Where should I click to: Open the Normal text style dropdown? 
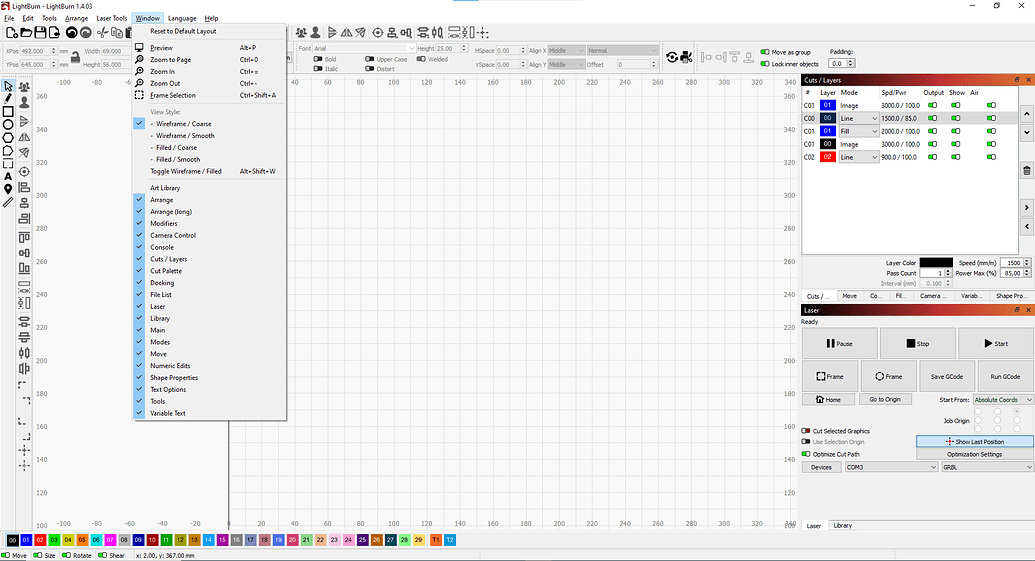[x=622, y=50]
